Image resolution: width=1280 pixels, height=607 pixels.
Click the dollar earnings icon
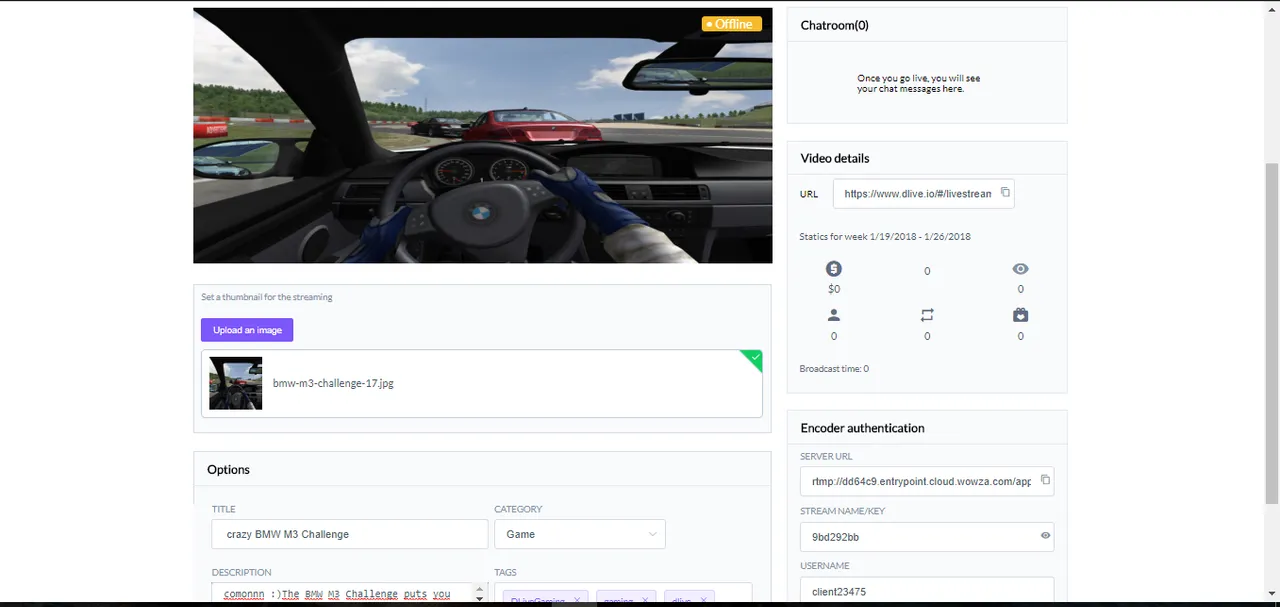(x=834, y=269)
